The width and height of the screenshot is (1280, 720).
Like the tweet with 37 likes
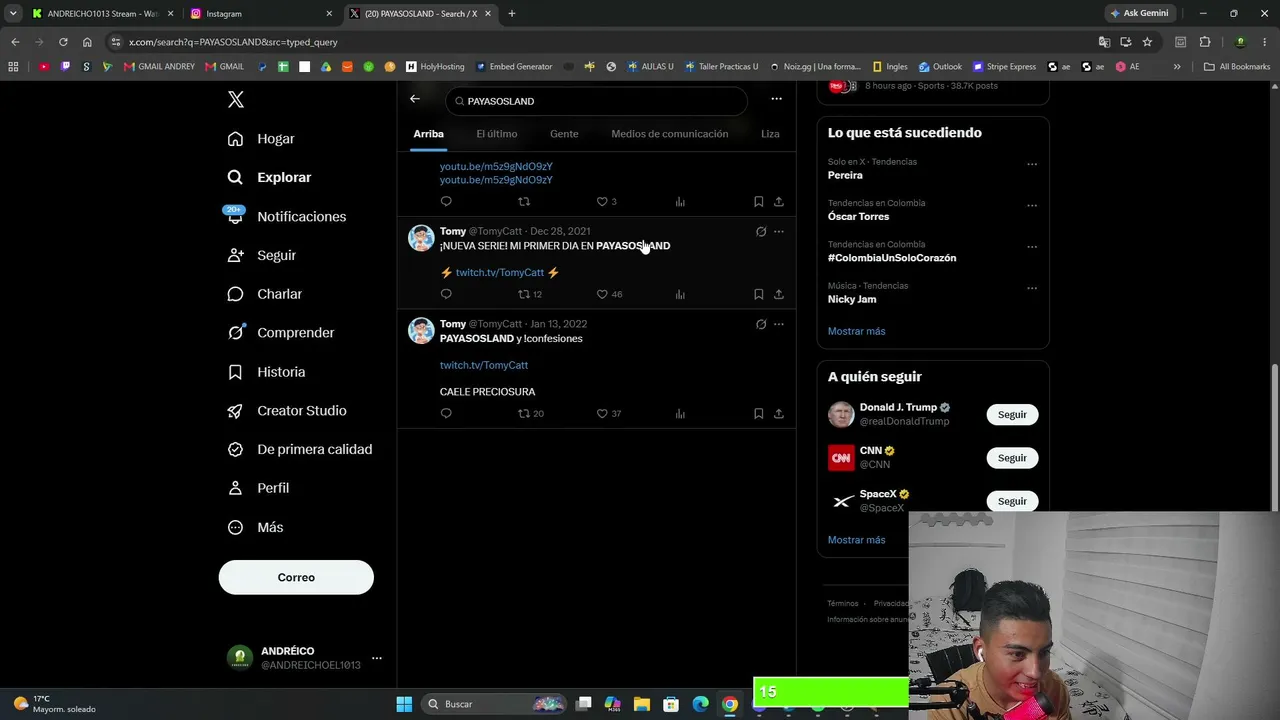coord(609,413)
